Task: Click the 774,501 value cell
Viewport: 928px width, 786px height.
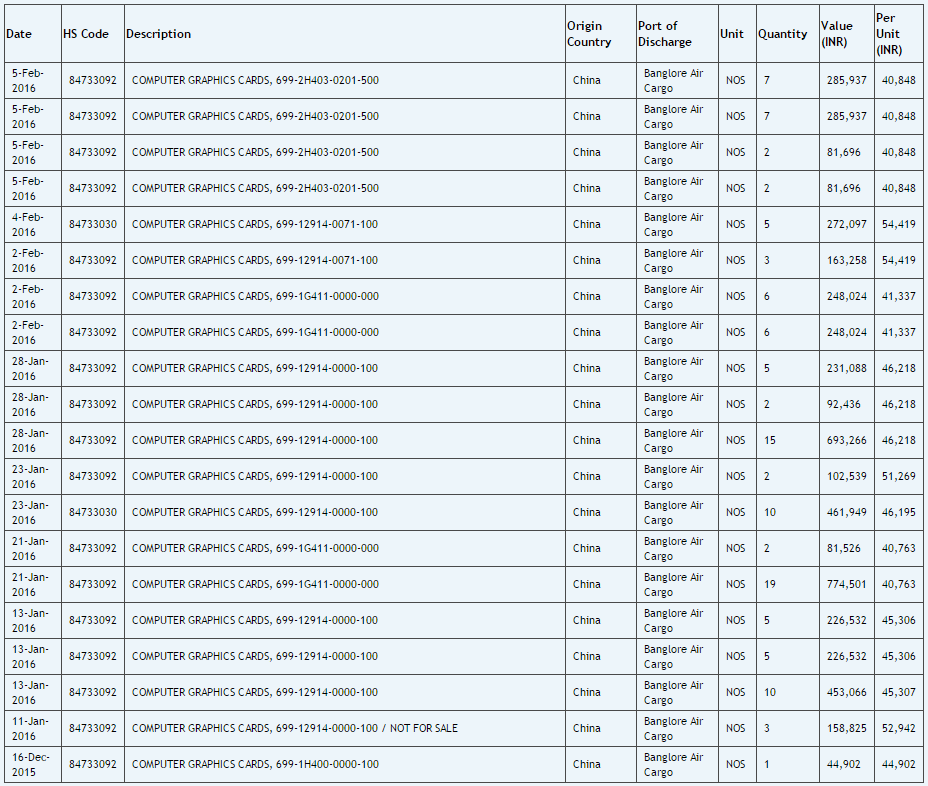Action: pyautogui.click(x=847, y=584)
